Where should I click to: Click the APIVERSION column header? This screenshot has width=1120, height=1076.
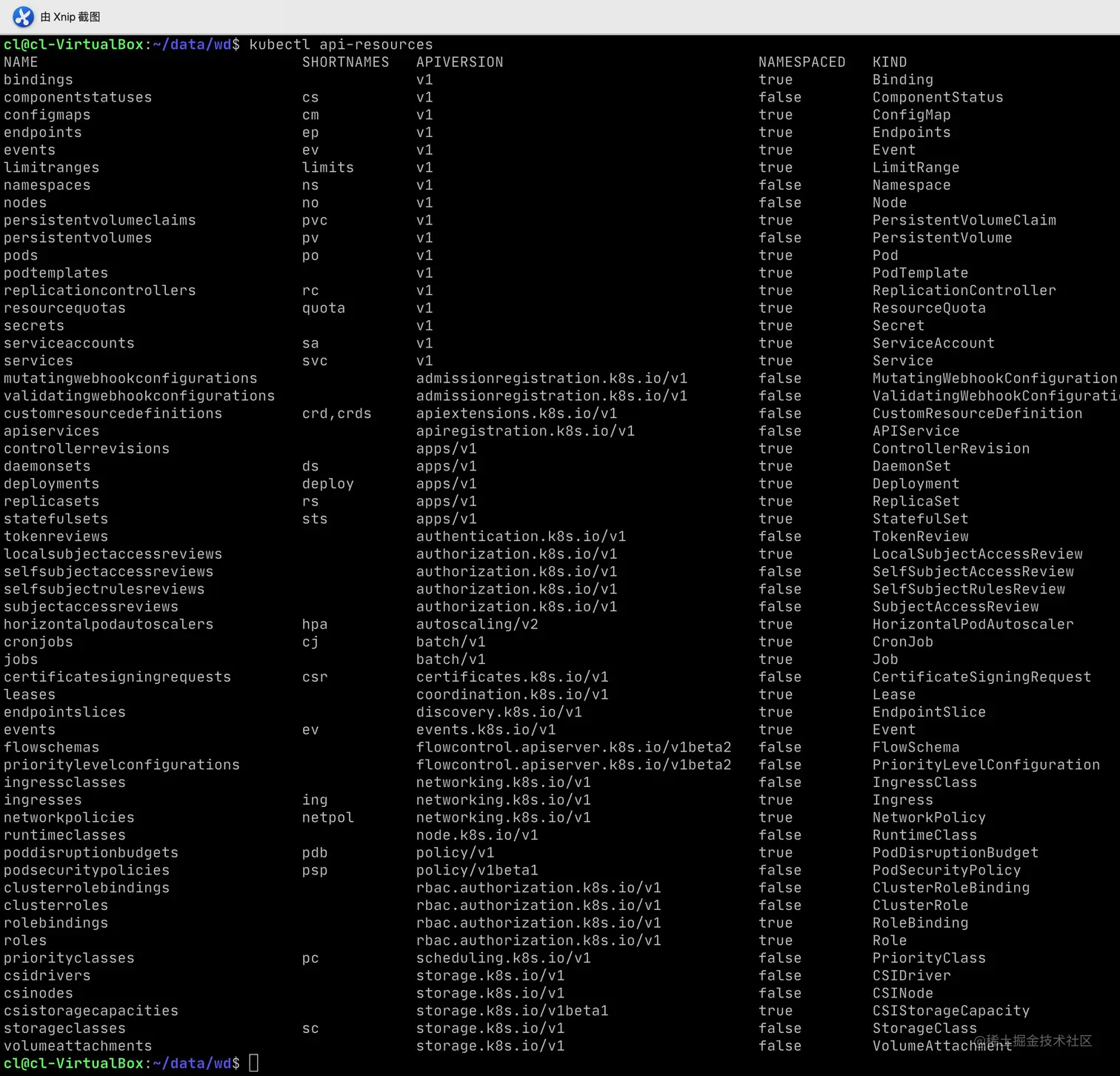point(459,62)
